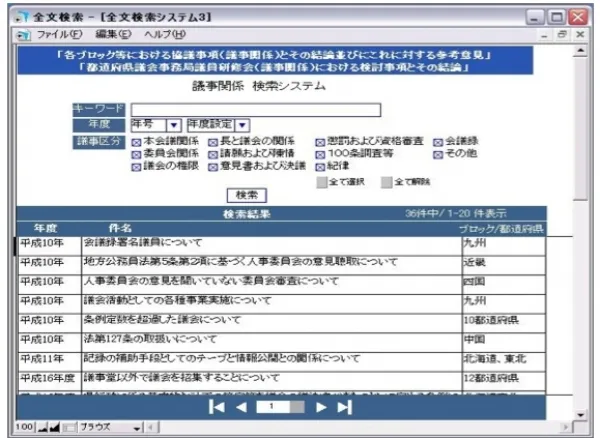
Task: Click the 件名 column header
Action: coord(120,228)
